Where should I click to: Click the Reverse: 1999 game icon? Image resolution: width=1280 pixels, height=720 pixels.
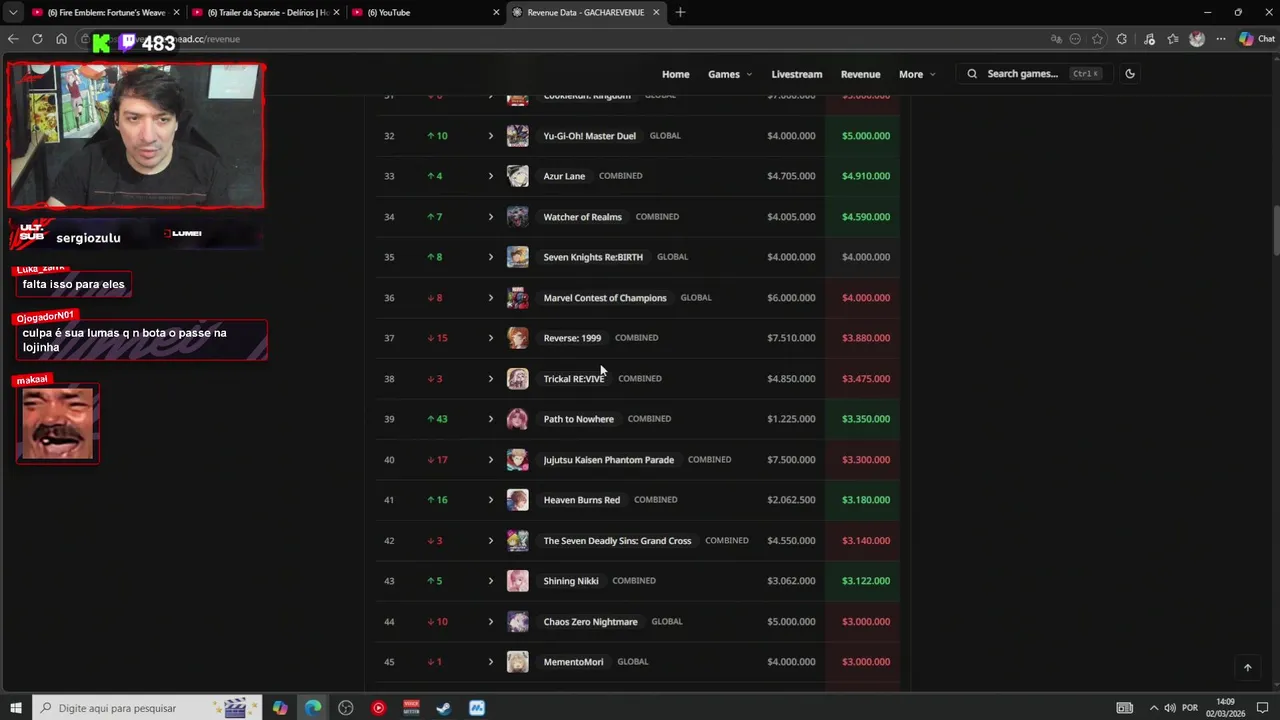point(517,338)
